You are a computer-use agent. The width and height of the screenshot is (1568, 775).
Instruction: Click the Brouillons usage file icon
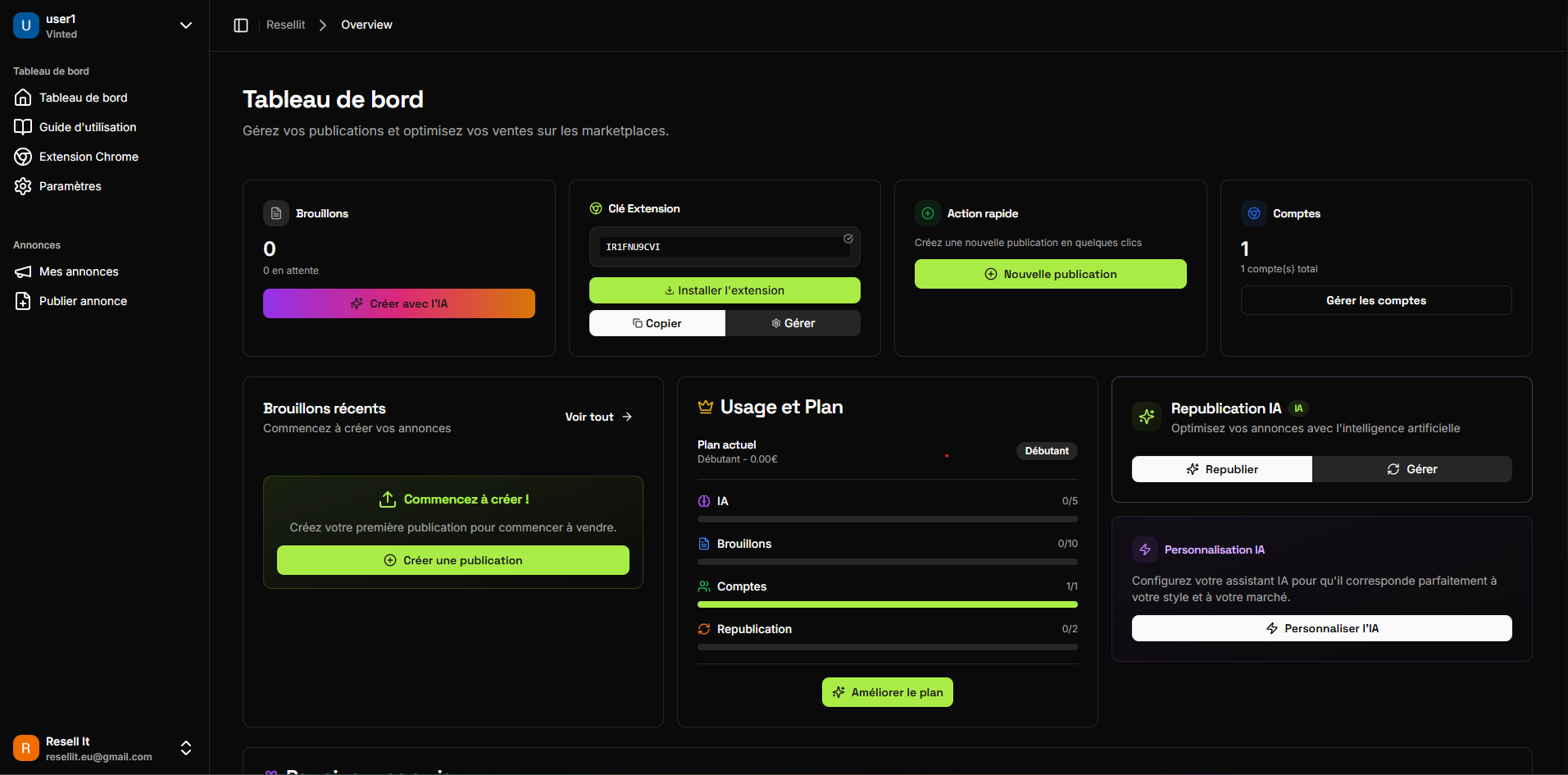coord(704,544)
